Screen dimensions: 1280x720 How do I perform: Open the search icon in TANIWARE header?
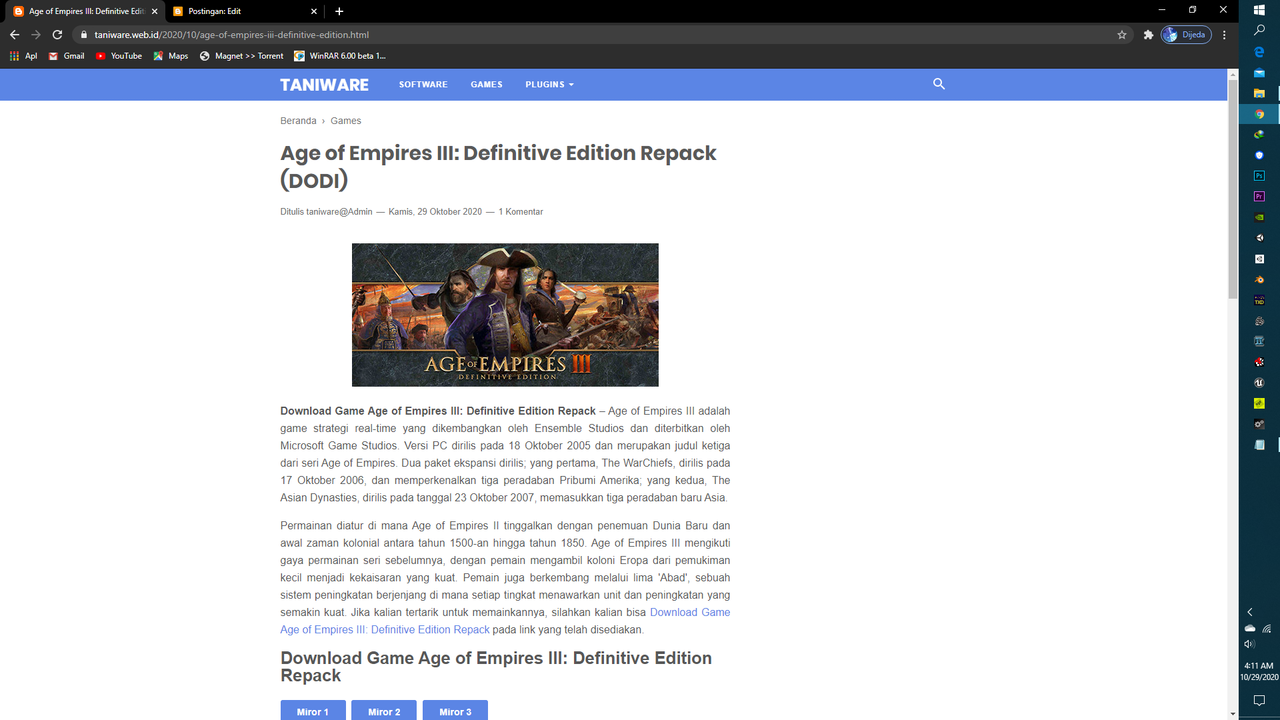click(x=938, y=84)
